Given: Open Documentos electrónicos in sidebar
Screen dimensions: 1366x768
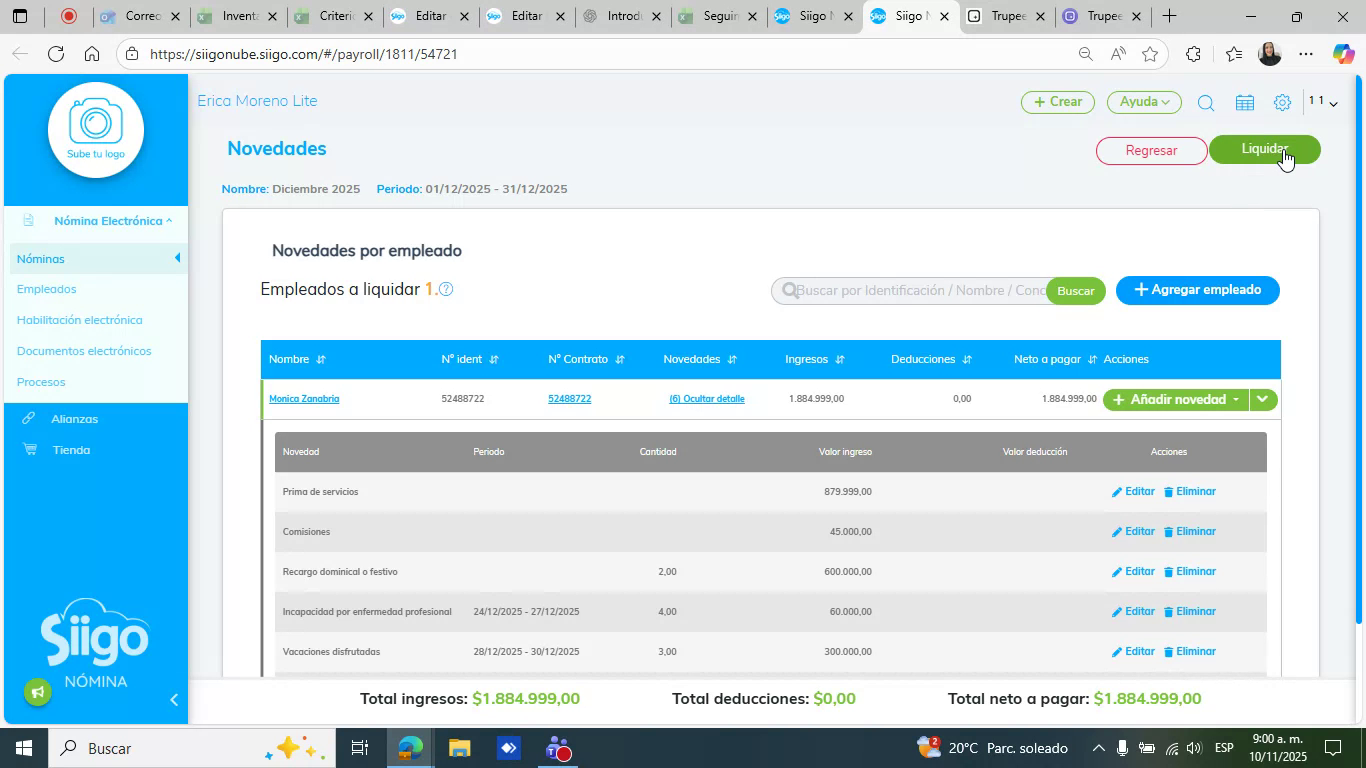Looking at the screenshot, I should pyautogui.click(x=84, y=351).
